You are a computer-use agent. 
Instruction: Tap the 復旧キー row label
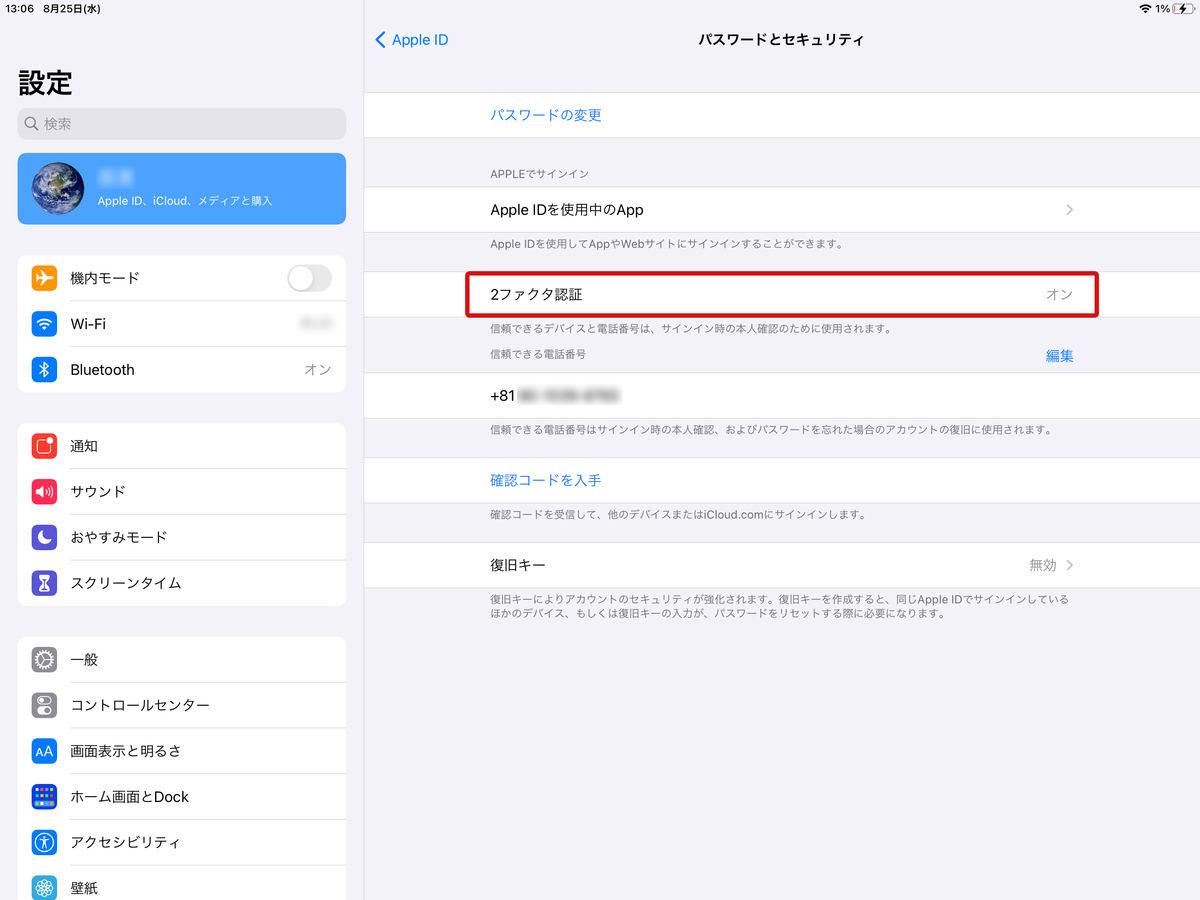tap(518, 565)
